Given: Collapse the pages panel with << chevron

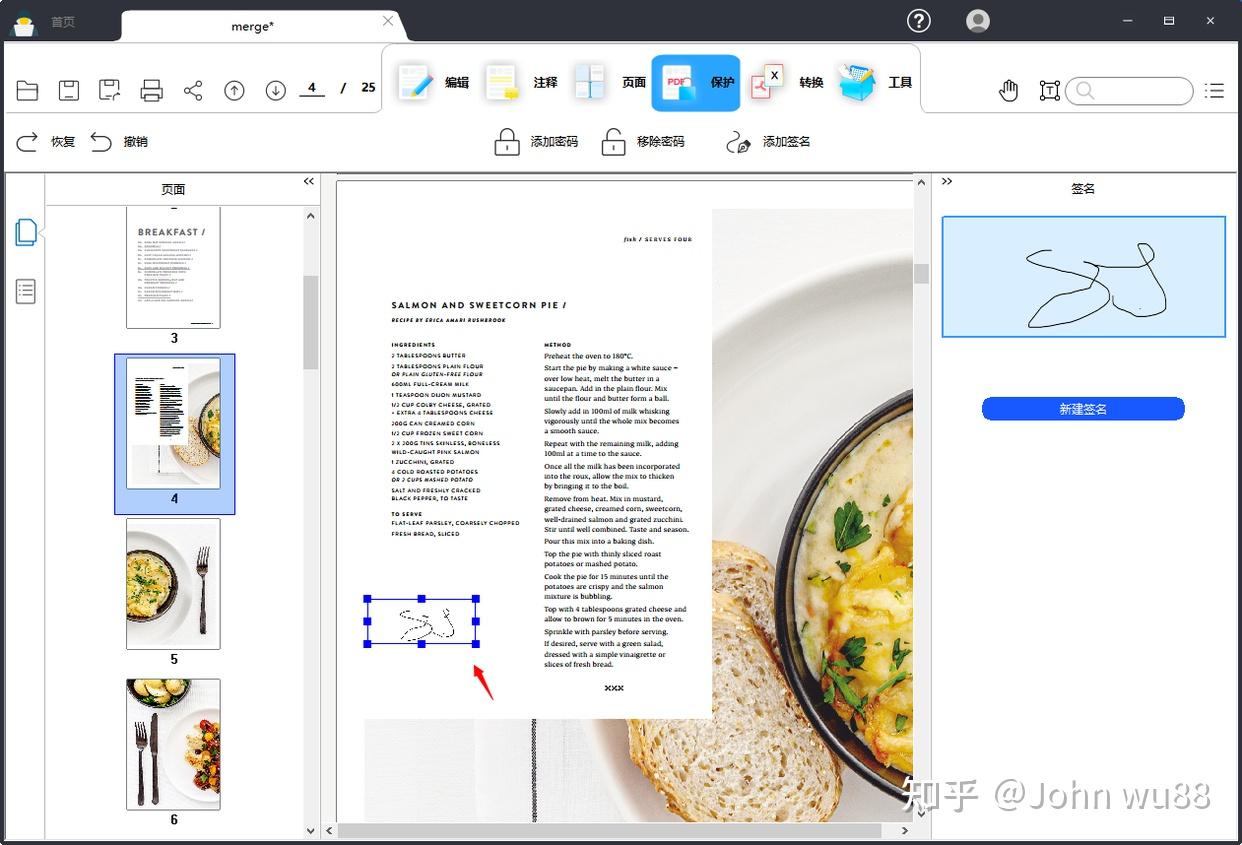Looking at the screenshot, I should pos(309,182).
